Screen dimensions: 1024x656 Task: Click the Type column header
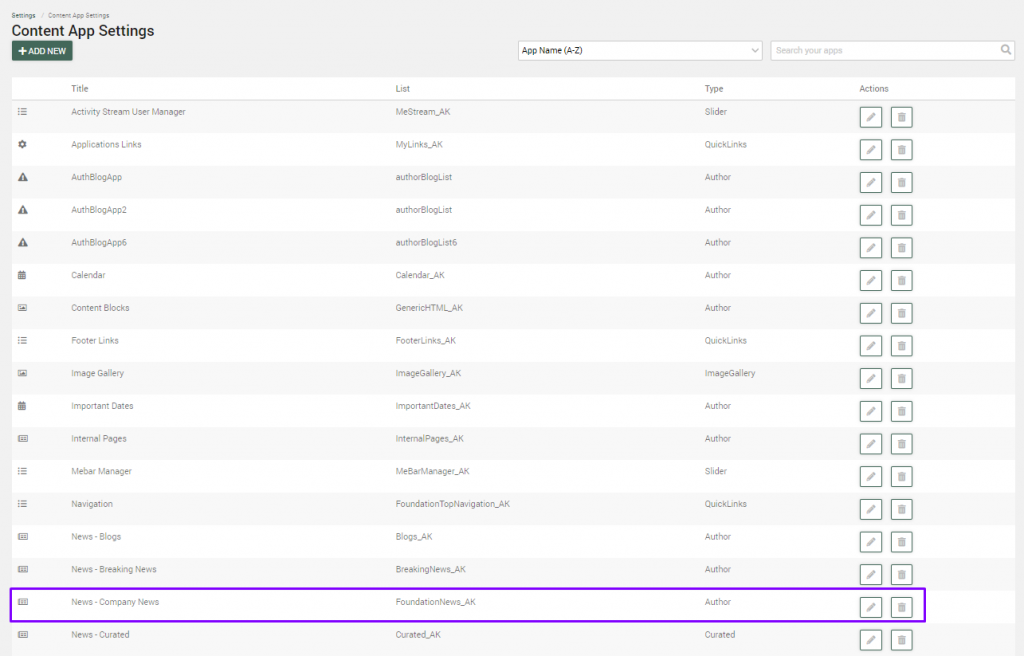tap(714, 89)
